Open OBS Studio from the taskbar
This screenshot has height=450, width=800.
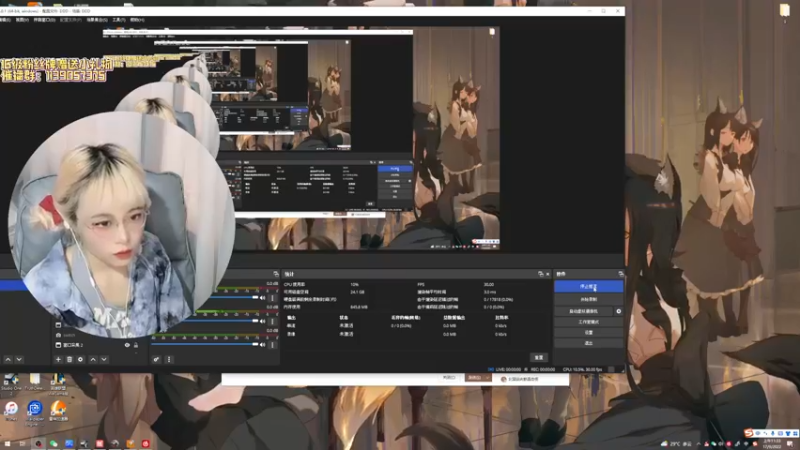(38, 444)
